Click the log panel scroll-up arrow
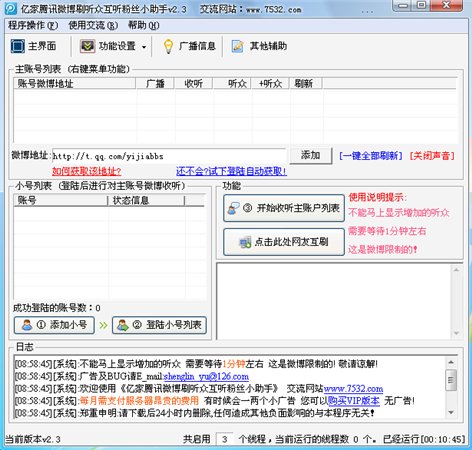This screenshot has width=472, height=450. [x=451, y=362]
